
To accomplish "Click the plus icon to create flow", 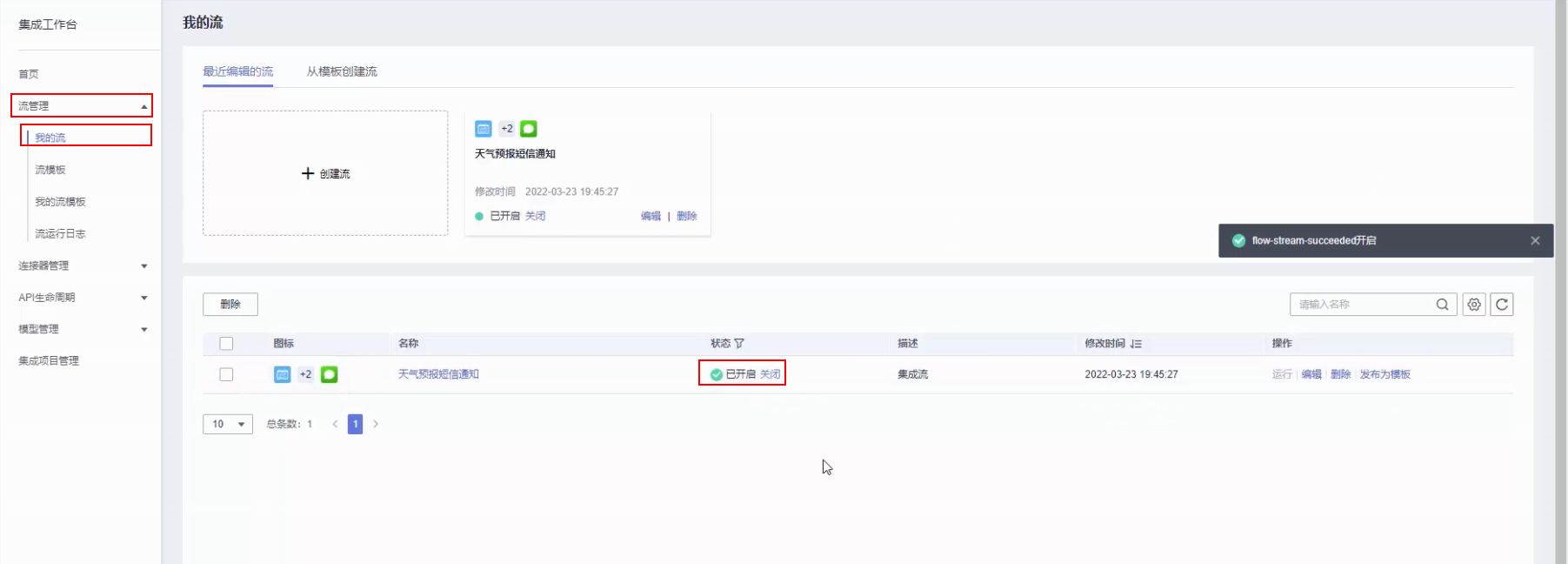I will tap(308, 173).
